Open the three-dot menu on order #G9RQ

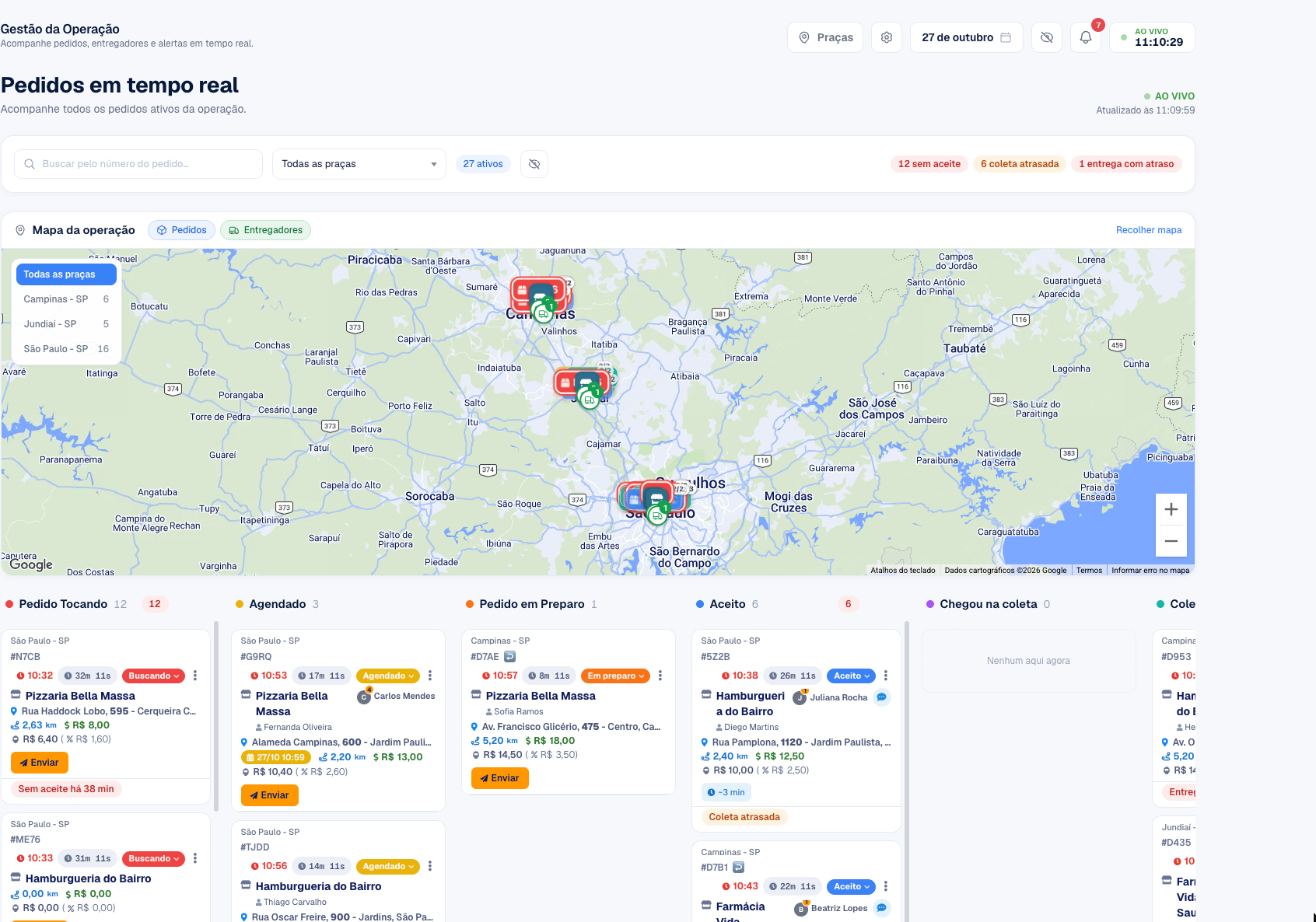pos(429,675)
